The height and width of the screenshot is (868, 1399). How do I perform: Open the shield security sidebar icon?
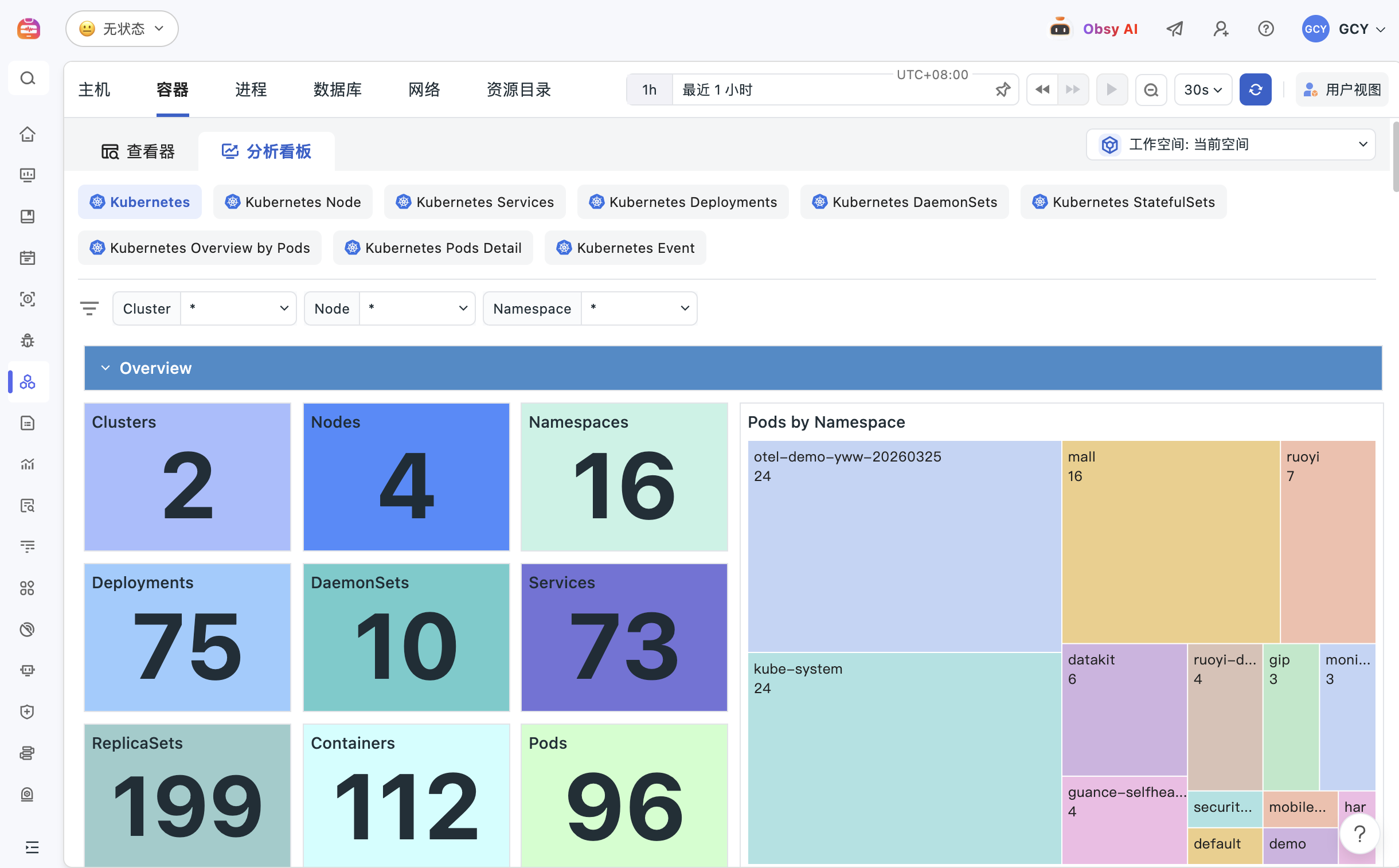28,712
